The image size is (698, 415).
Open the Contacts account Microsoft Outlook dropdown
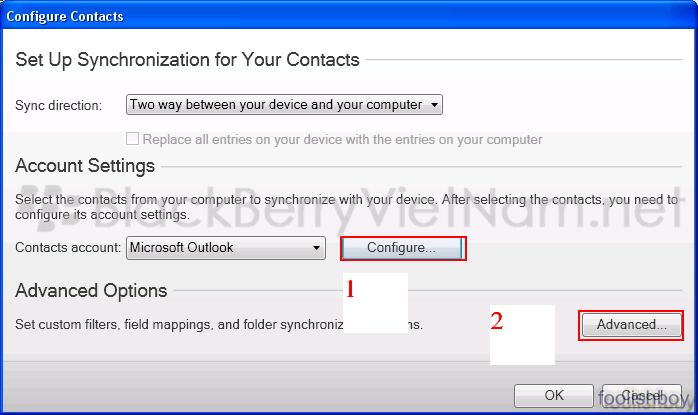click(226, 248)
